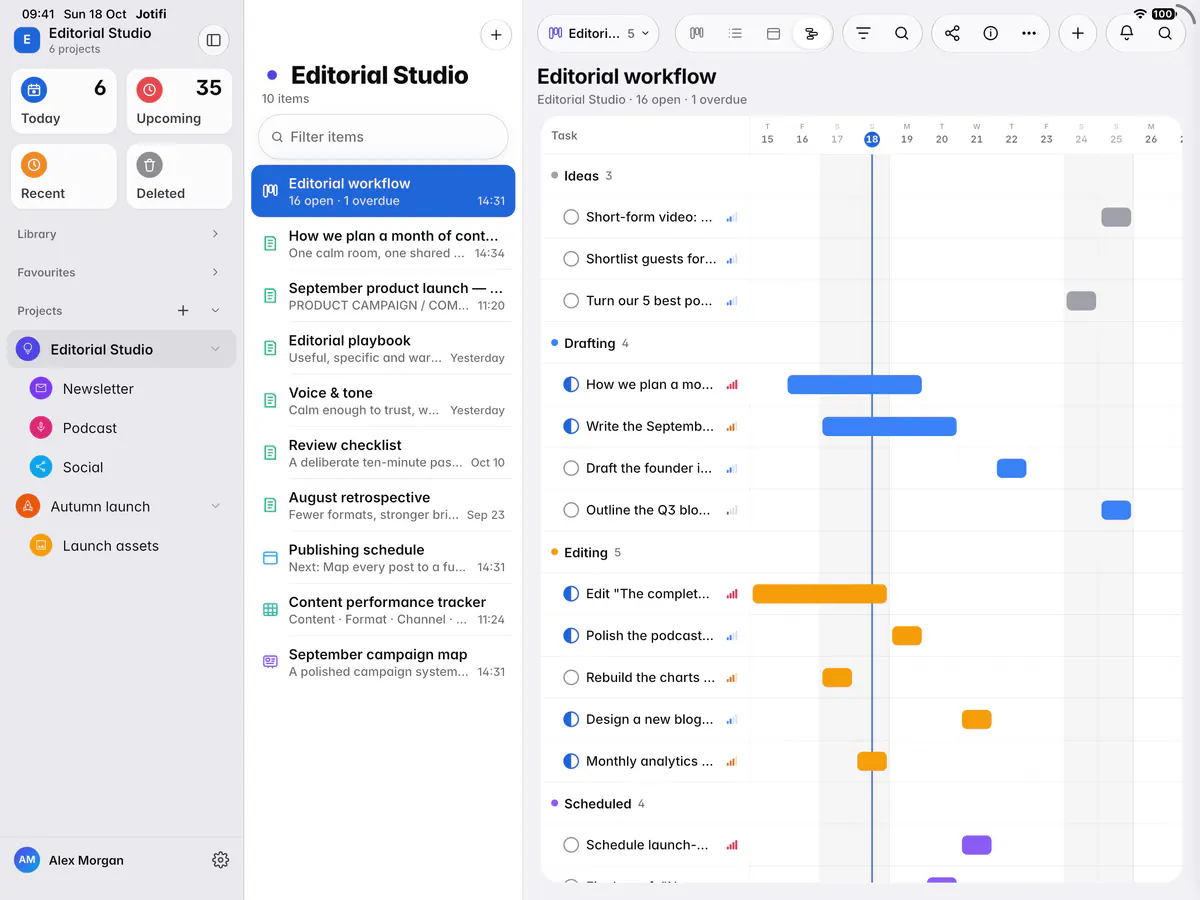Viewport: 1200px width, 900px height.
Task: Mark 'Short-form video' task complete
Action: (571, 217)
